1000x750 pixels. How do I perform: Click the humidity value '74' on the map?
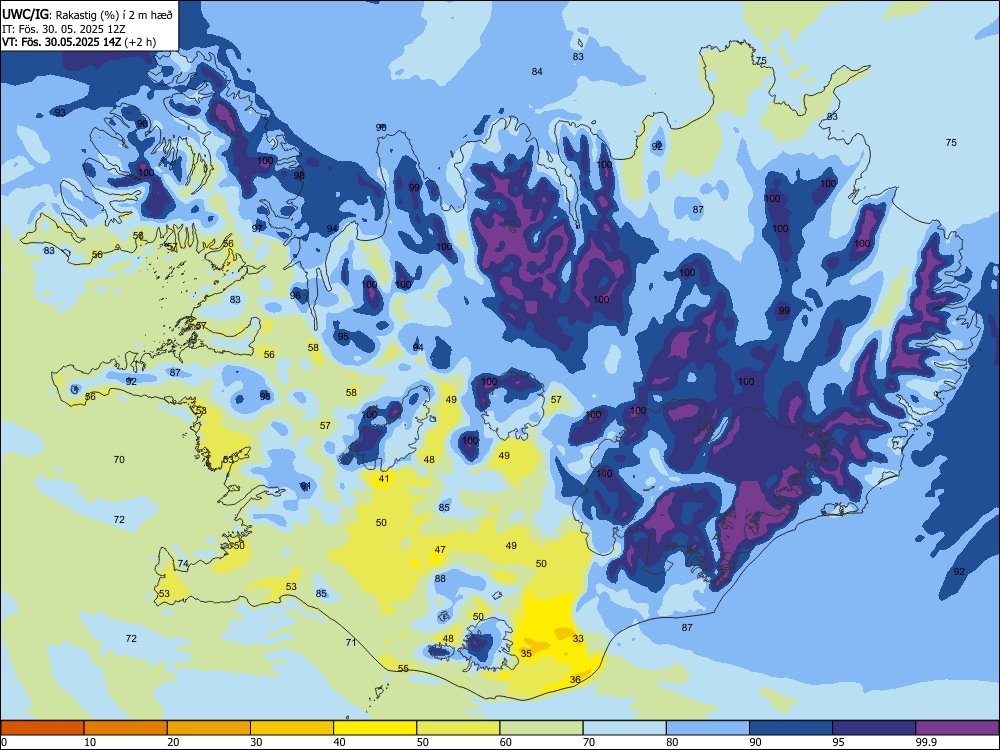point(183,563)
